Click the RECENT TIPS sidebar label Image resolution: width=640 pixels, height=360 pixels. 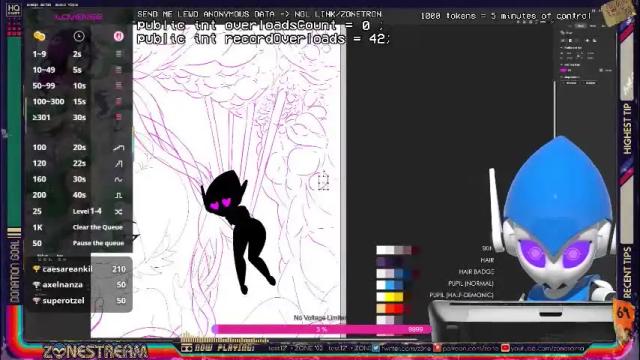(627, 272)
